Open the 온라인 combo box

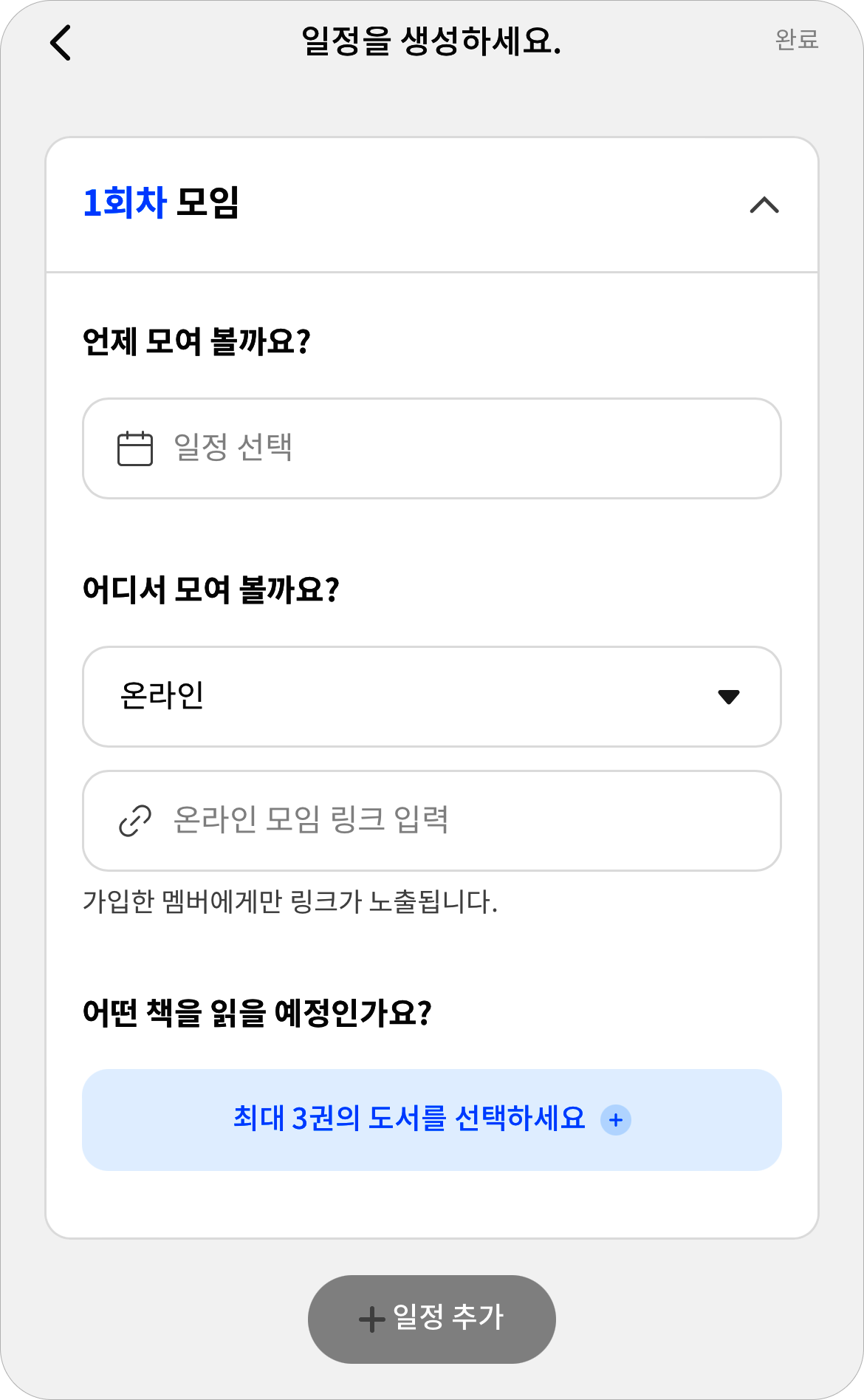pyautogui.click(x=432, y=697)
